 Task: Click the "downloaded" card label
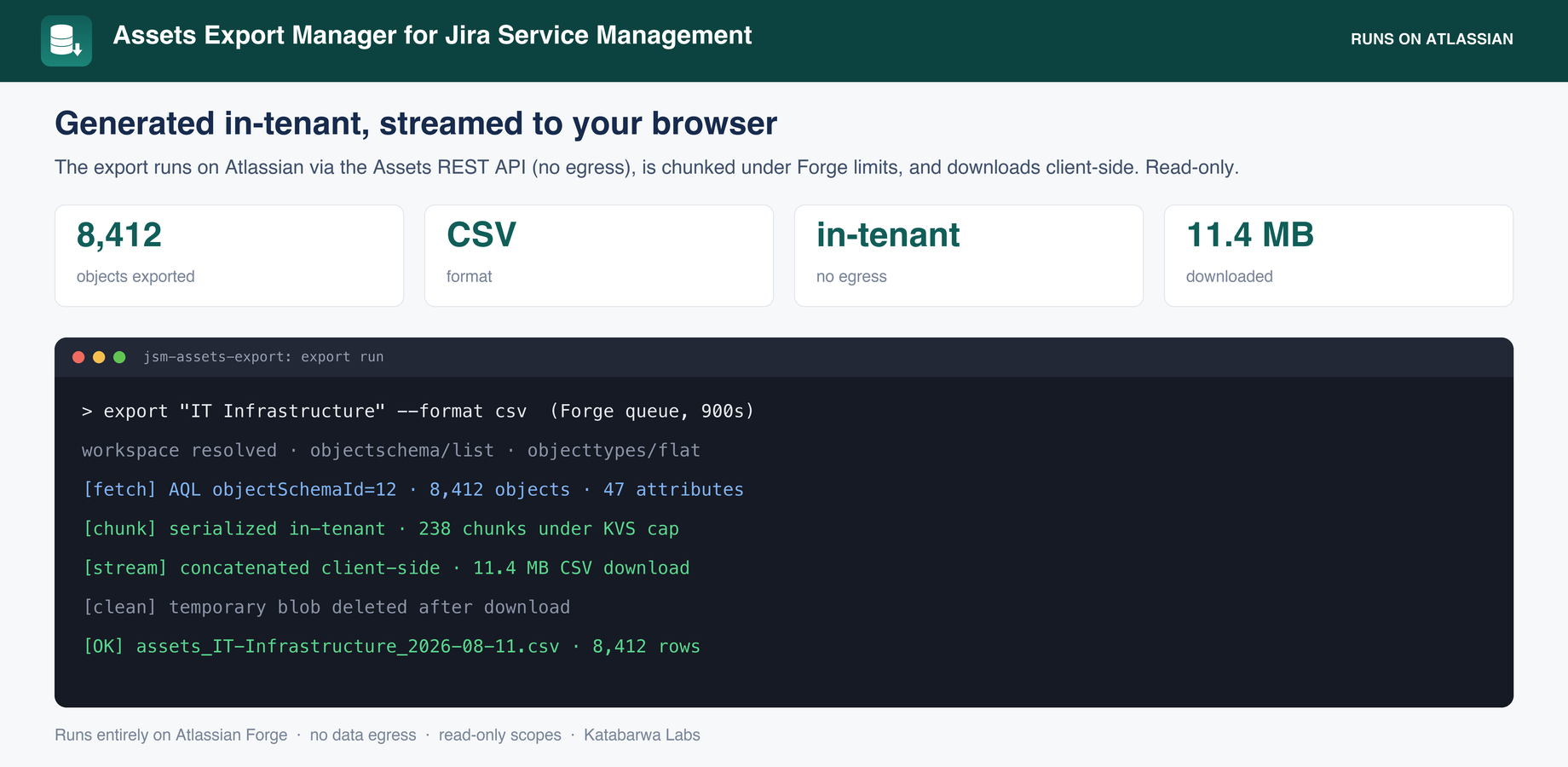(x=1230, y=276)
